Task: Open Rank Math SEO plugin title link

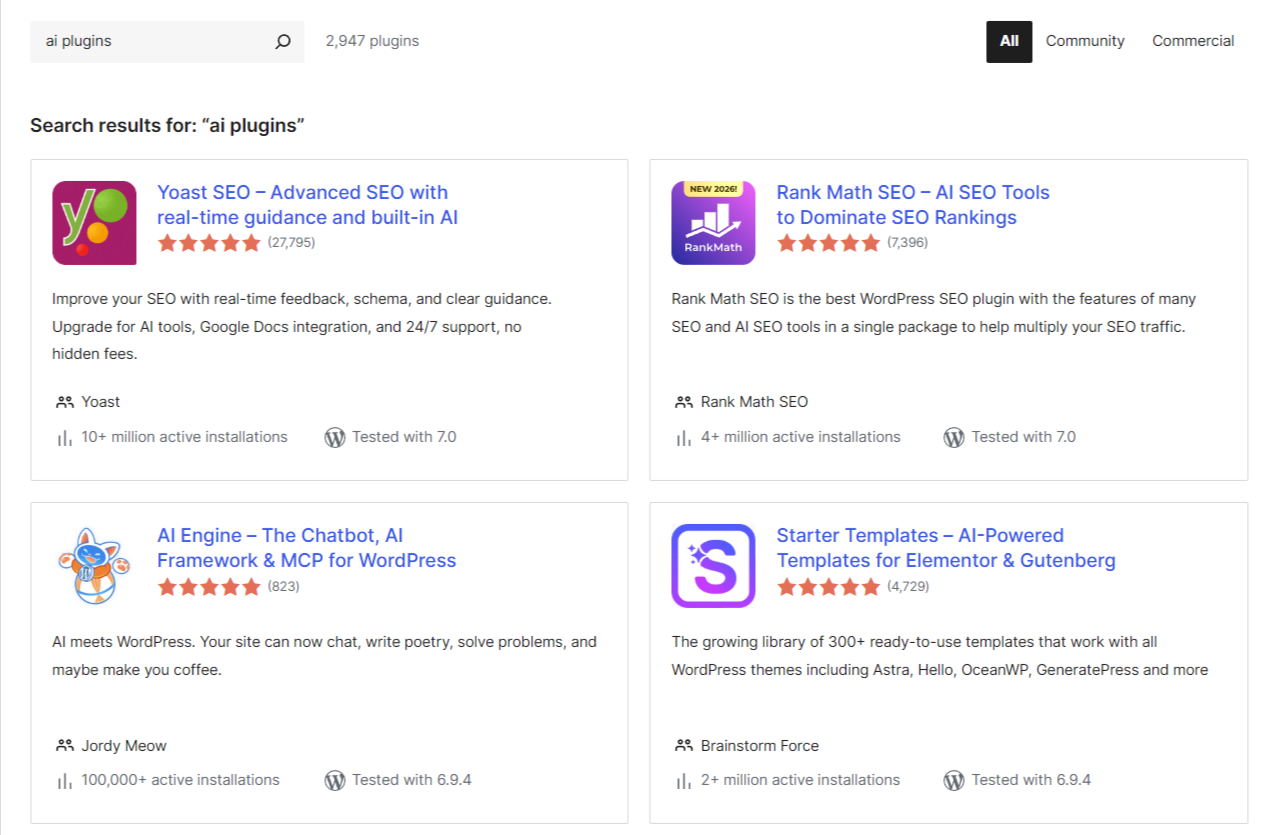Action: [913, 205]
